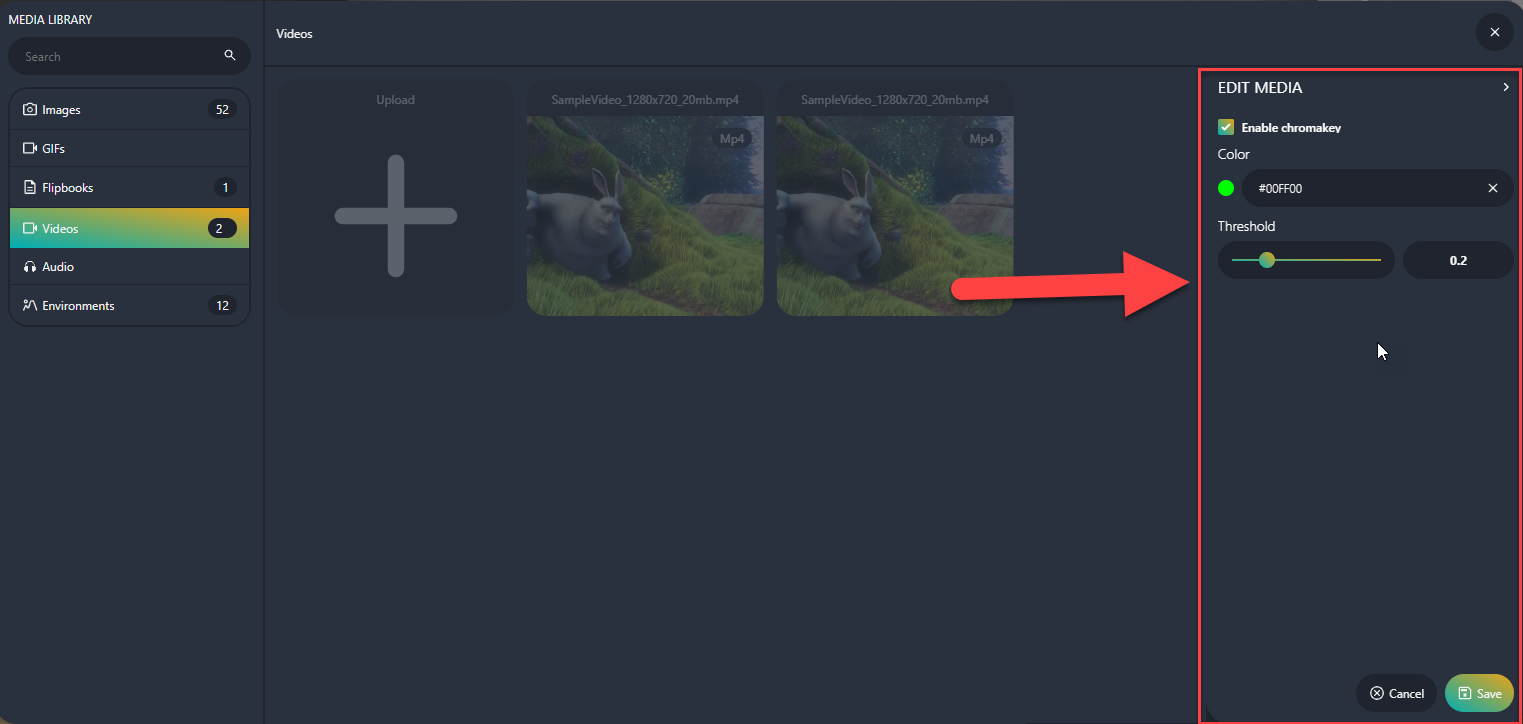Click the large plus Upload icon
The height and width of the screenshot is (724, 1523).
tap(396, 216)
